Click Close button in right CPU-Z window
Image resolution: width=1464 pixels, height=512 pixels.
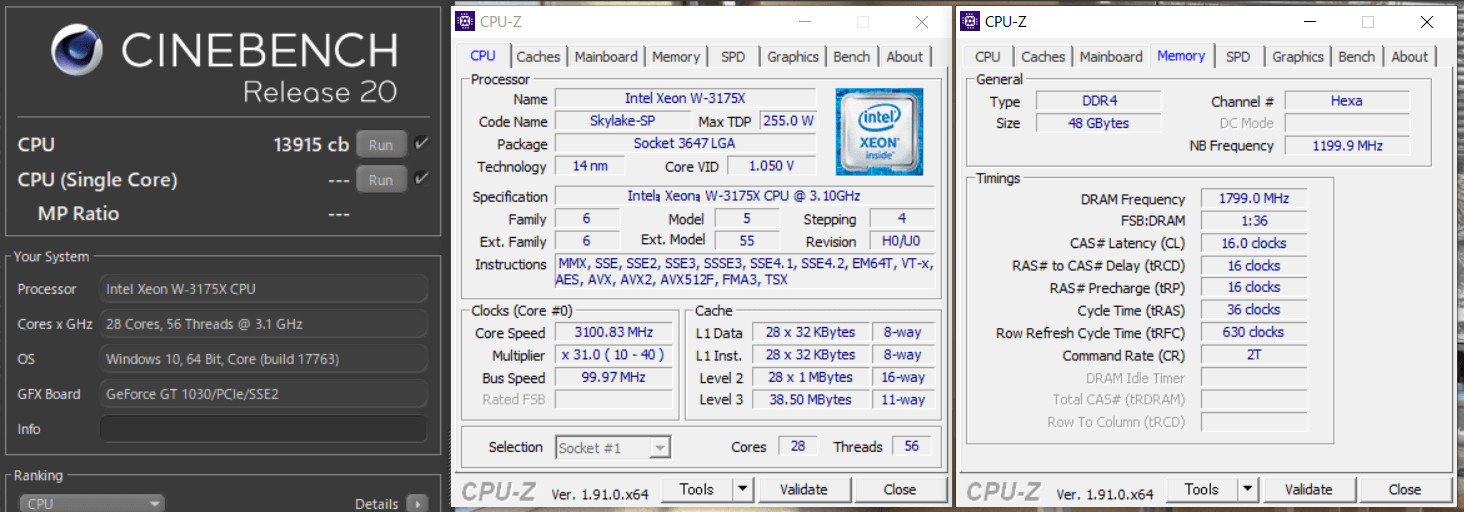pos(1405,489)
